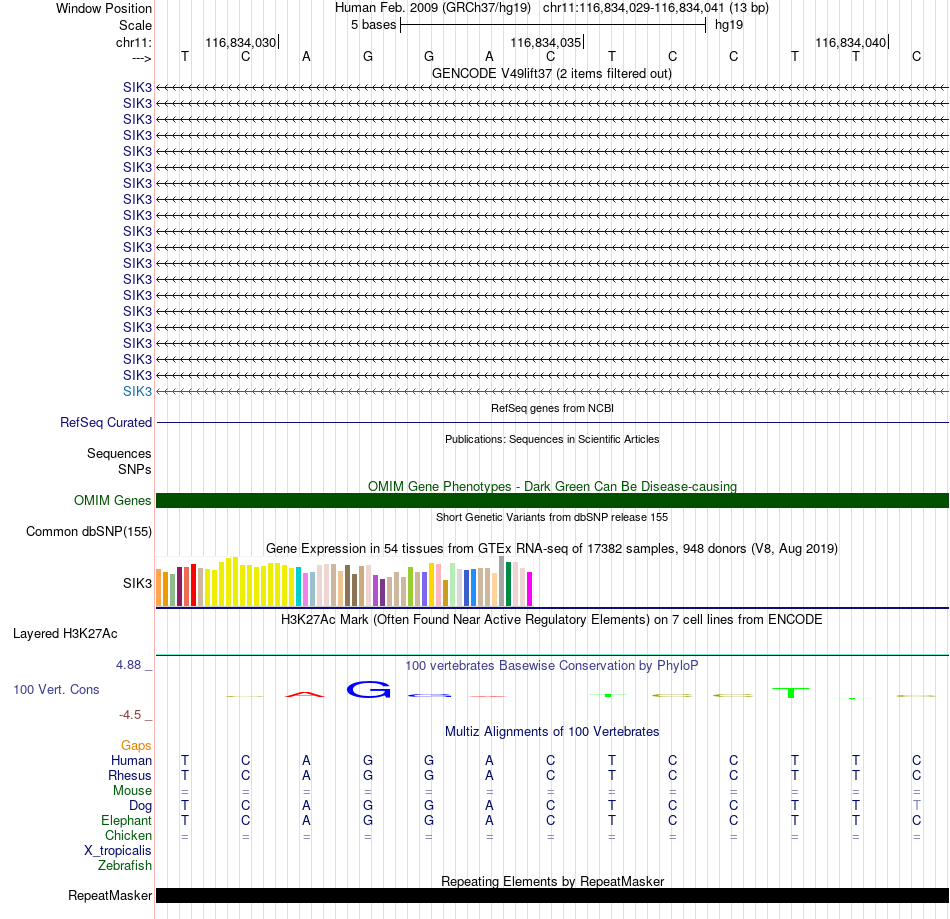
Task: Click the Dog species alignment label
Action: tap(140, 806)
